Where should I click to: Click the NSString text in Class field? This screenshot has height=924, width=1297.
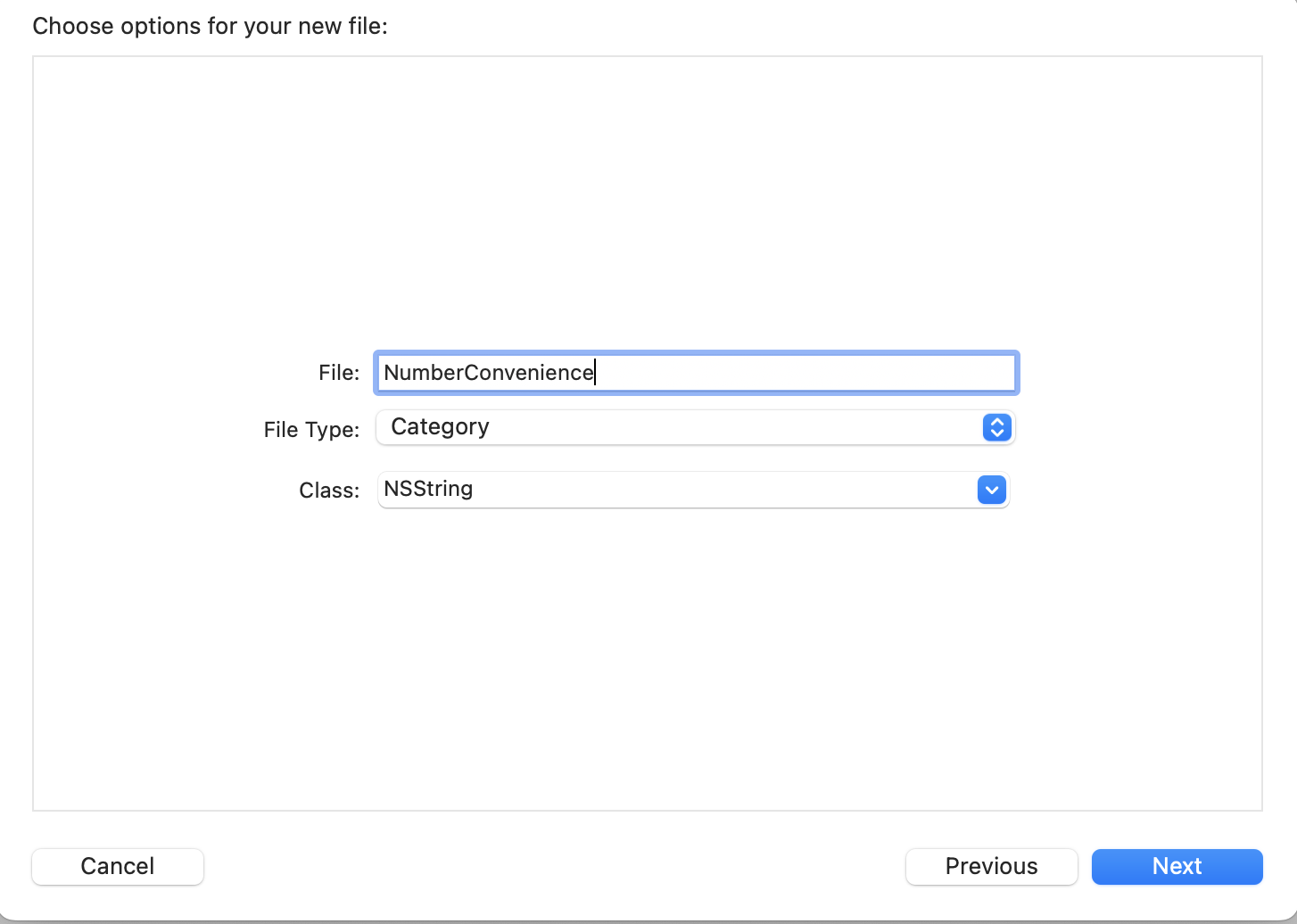tap(428, 489)
